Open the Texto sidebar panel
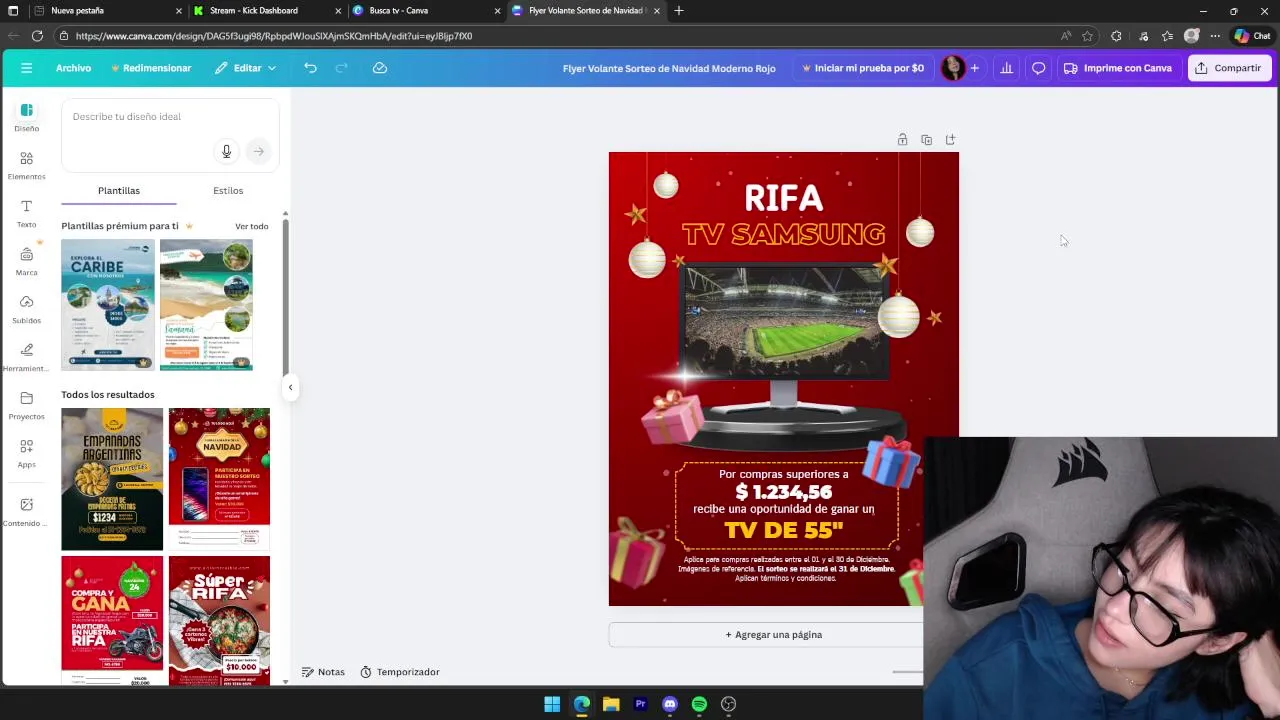The image size is (1280, 720). click(x=26, y=213)
